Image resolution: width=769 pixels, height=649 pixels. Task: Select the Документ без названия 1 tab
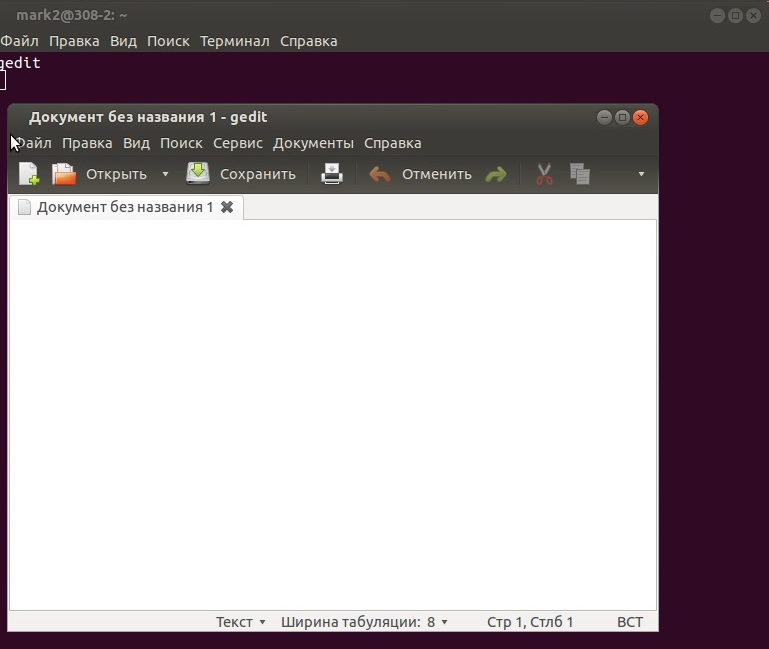click(125, 207)
